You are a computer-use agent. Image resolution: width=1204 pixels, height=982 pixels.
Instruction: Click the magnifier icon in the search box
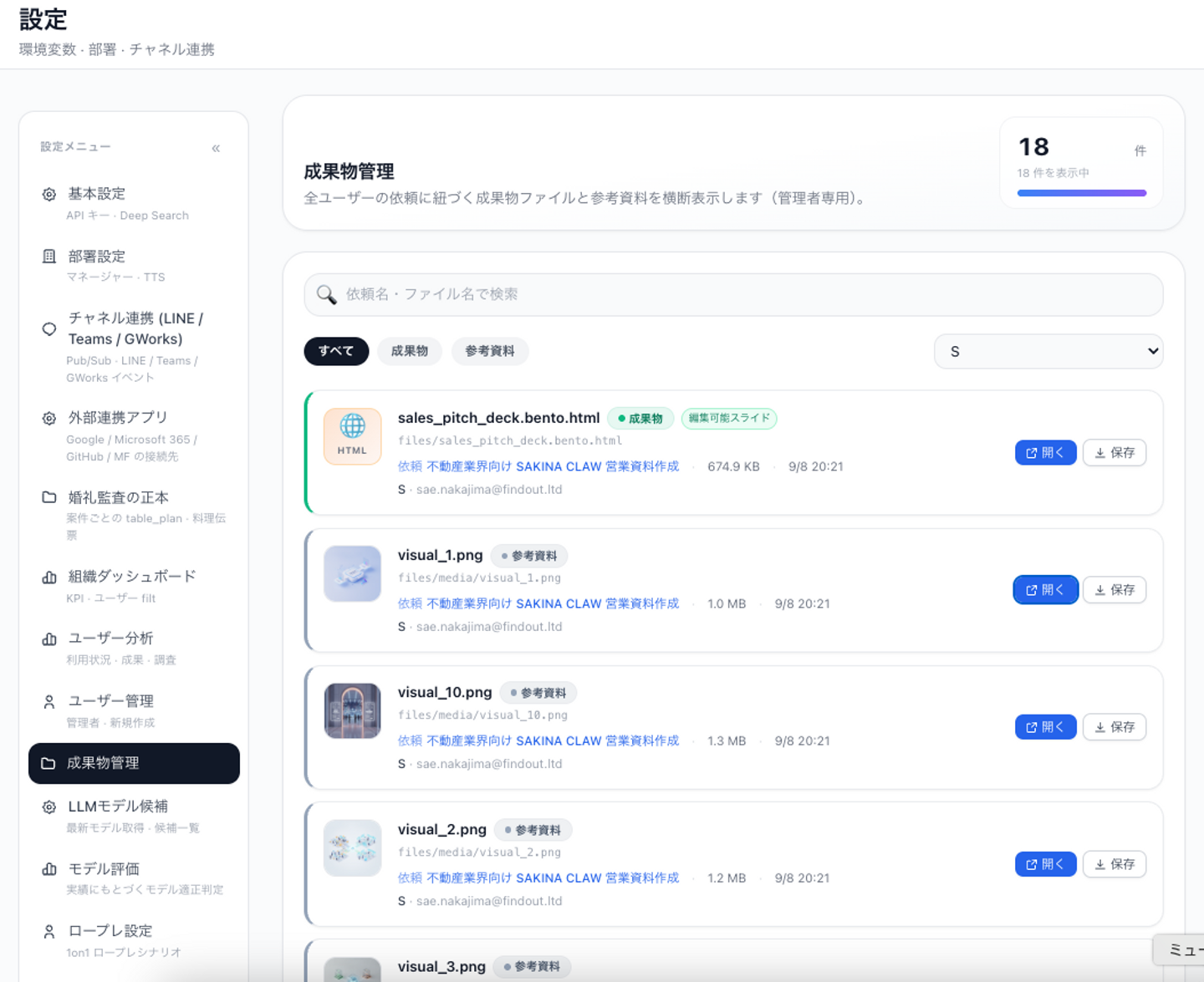point(327,294)
